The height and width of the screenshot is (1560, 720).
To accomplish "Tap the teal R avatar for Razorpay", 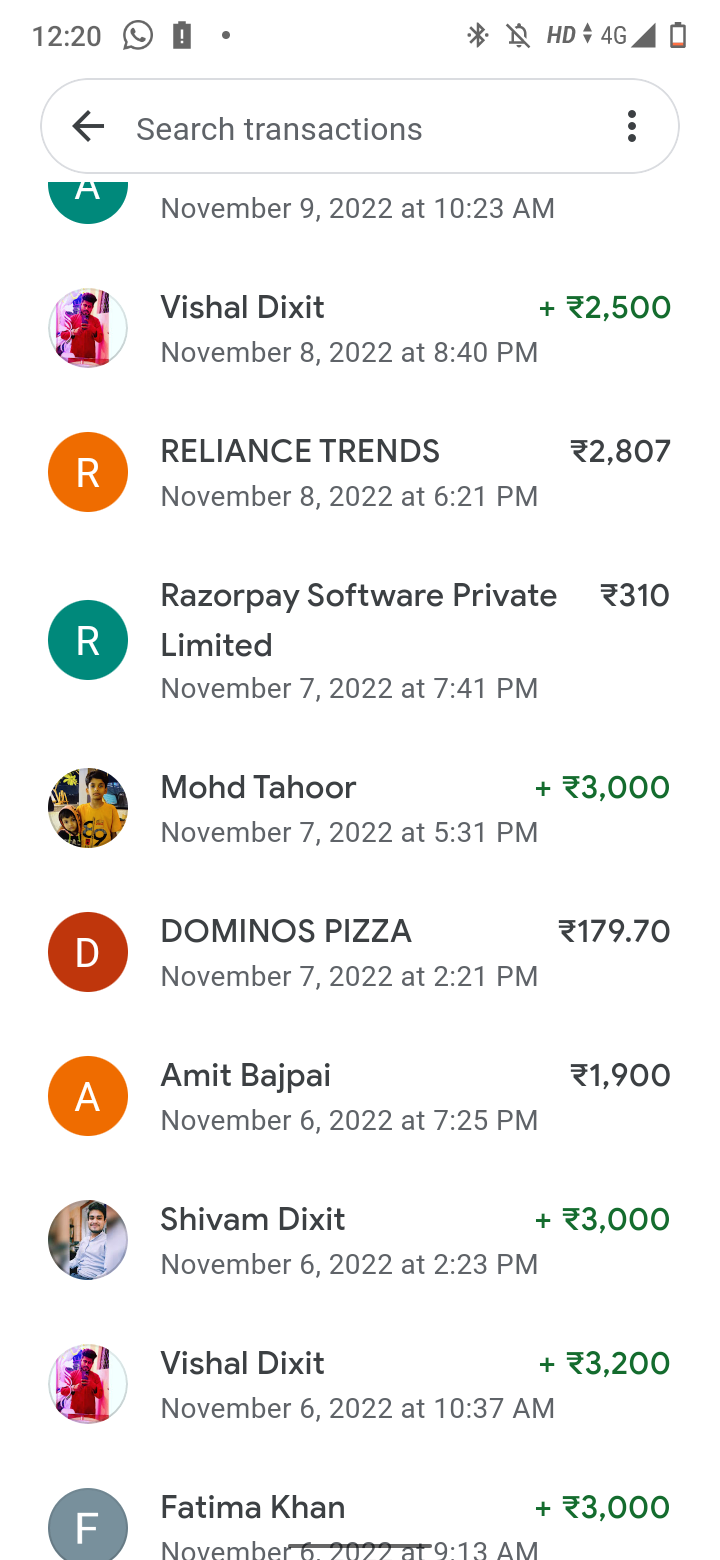I will click(88, 640).
